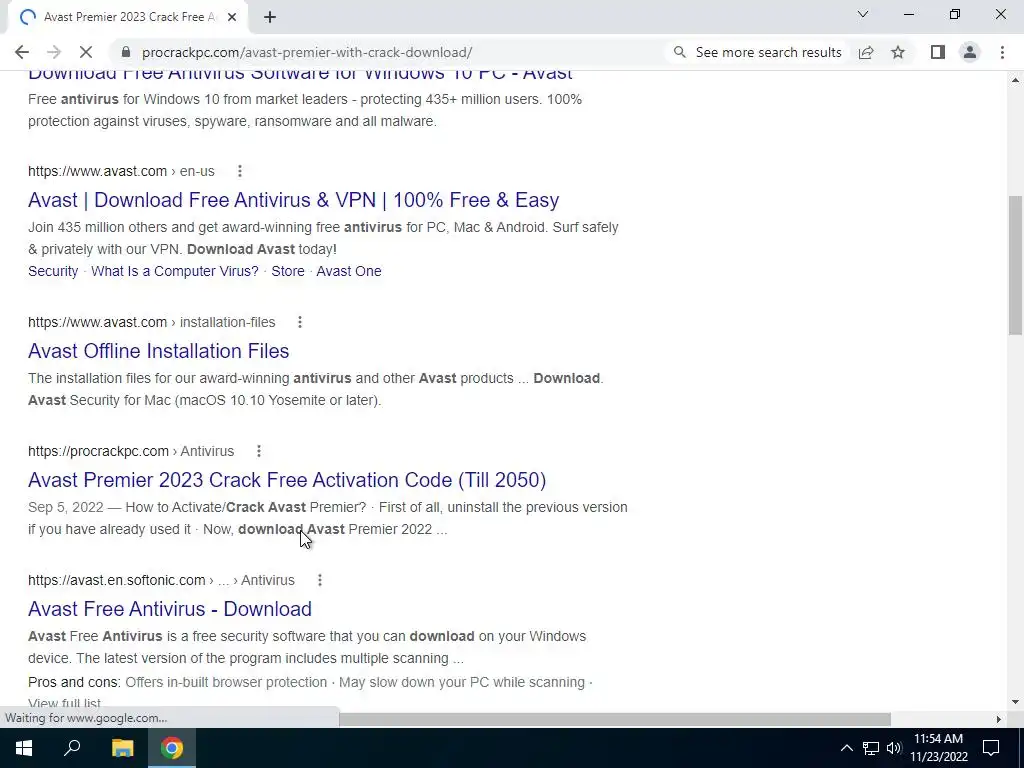Click the address bar URL

[x=307, y=52]
